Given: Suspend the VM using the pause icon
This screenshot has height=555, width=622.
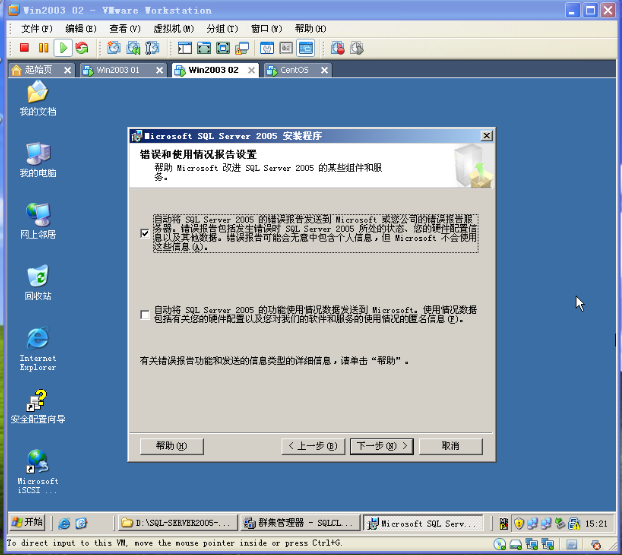Looking at the screenshot, I should pyautogui.click(x=44, y=48).
